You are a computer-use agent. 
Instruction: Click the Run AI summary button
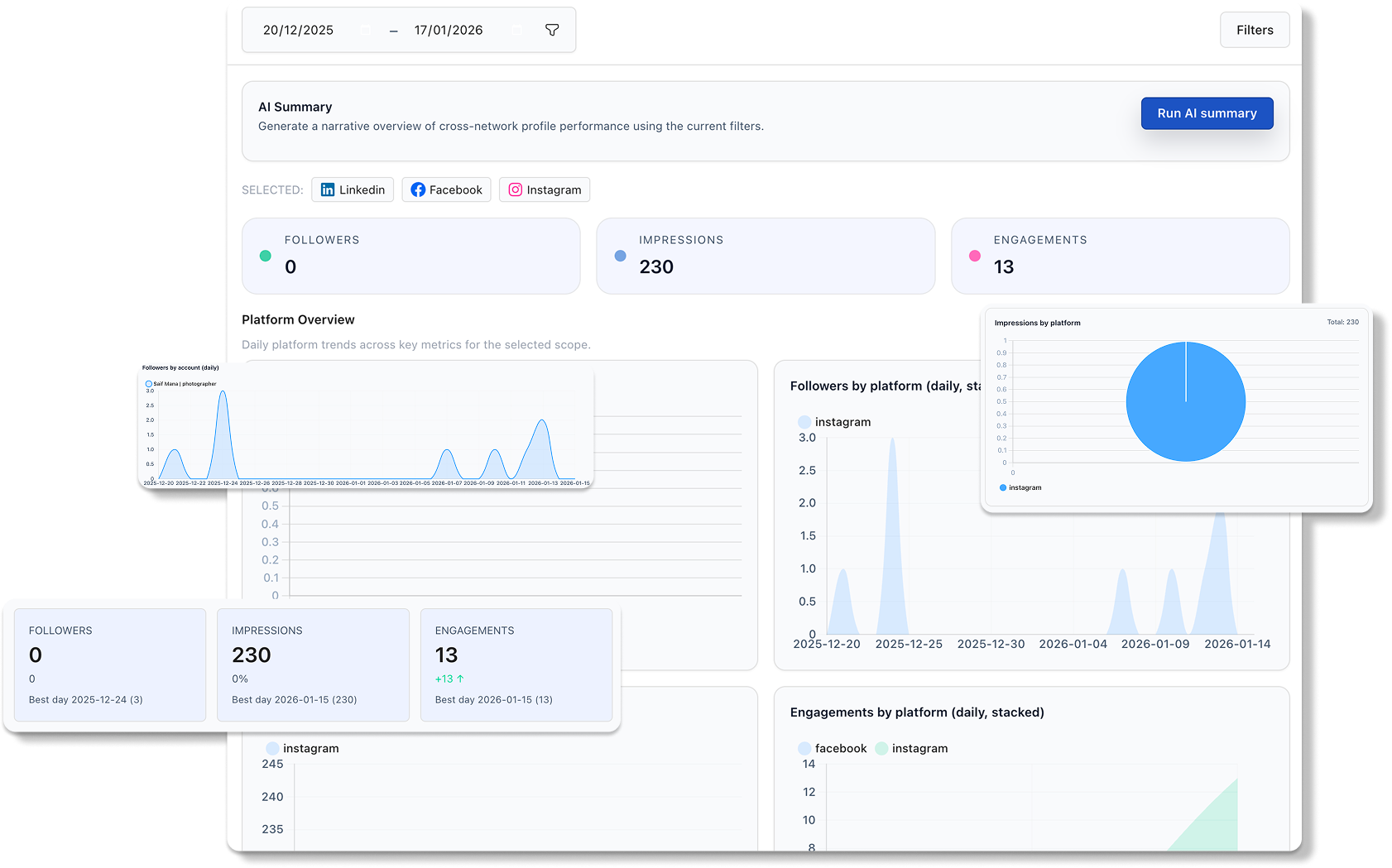tap(1207, 113)
